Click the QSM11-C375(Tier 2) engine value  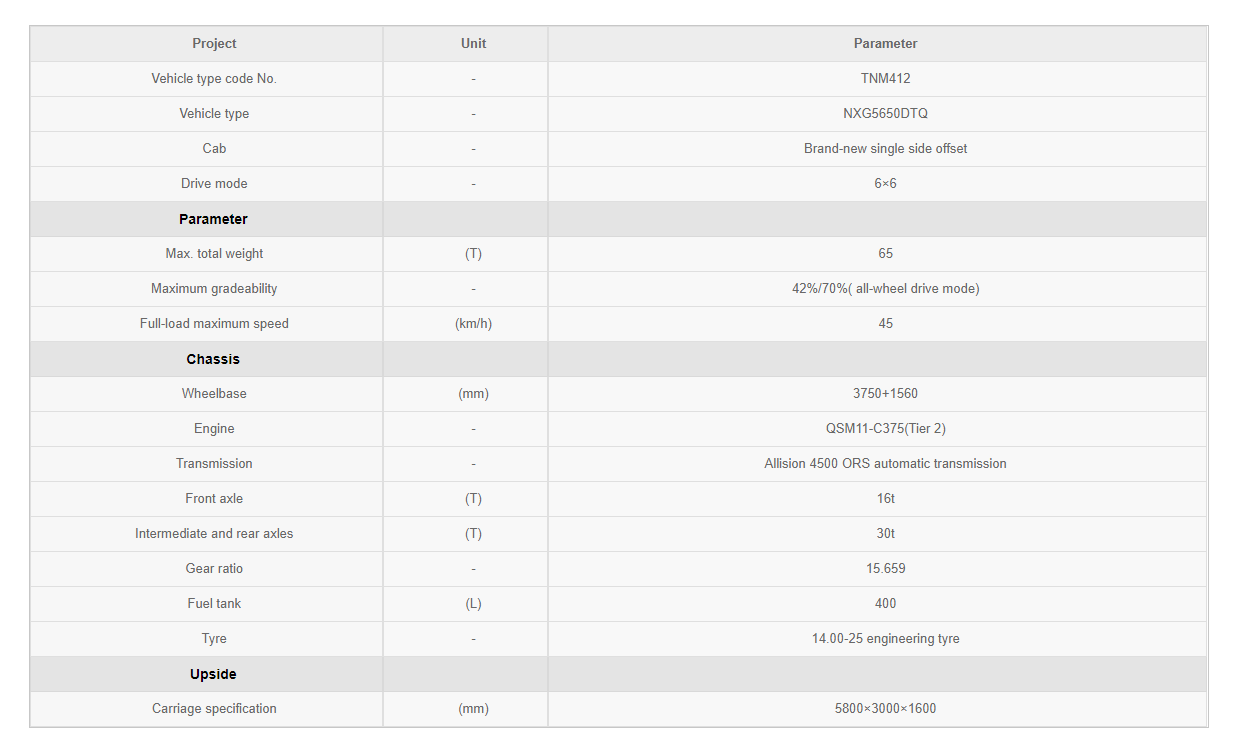pos(885,428)
